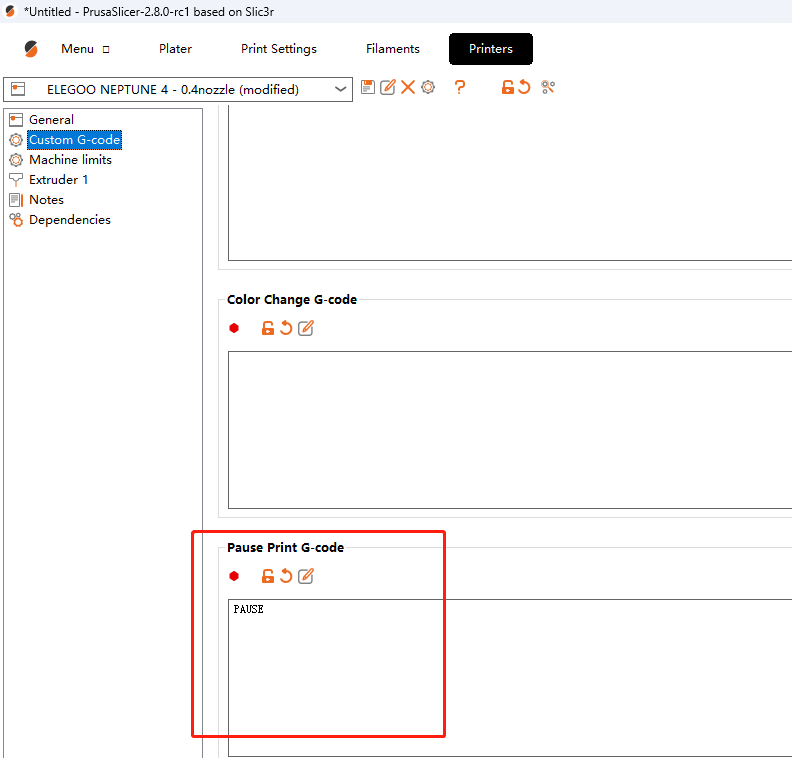
Task: Open the Filaments tab
Action: (x=393, y=49)
